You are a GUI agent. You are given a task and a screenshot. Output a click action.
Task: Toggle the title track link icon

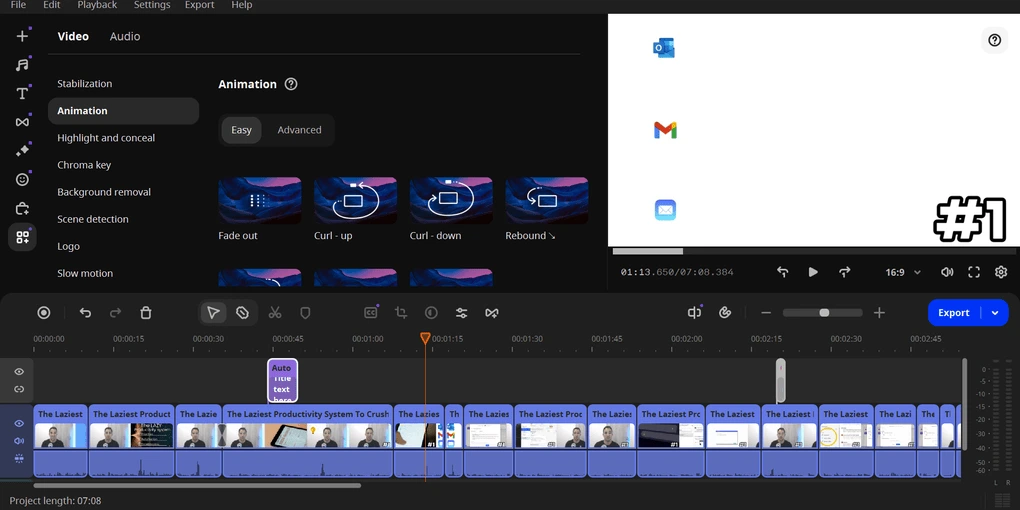pos(19,389)
